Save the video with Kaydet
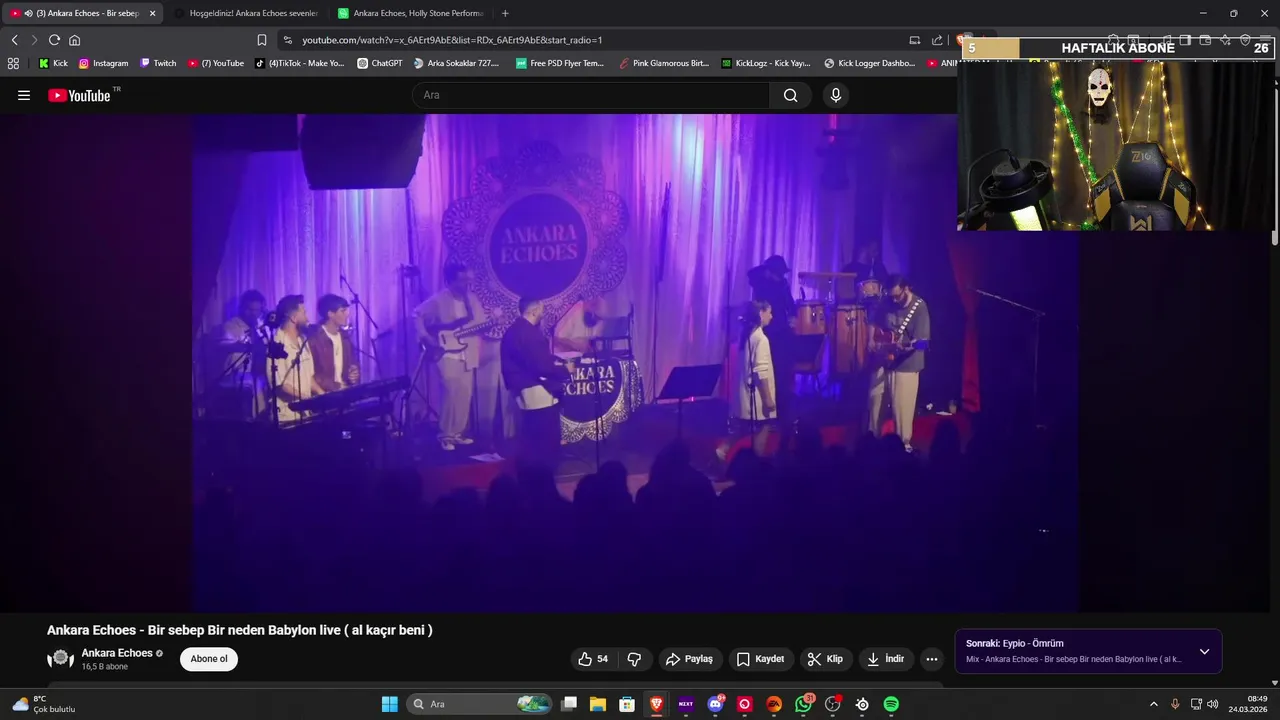This screenshot has height=720, width=1280. point(760,659)
